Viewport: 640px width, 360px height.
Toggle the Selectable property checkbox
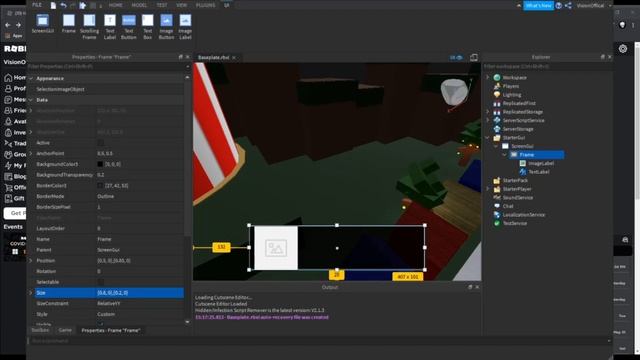pos(100,282)
